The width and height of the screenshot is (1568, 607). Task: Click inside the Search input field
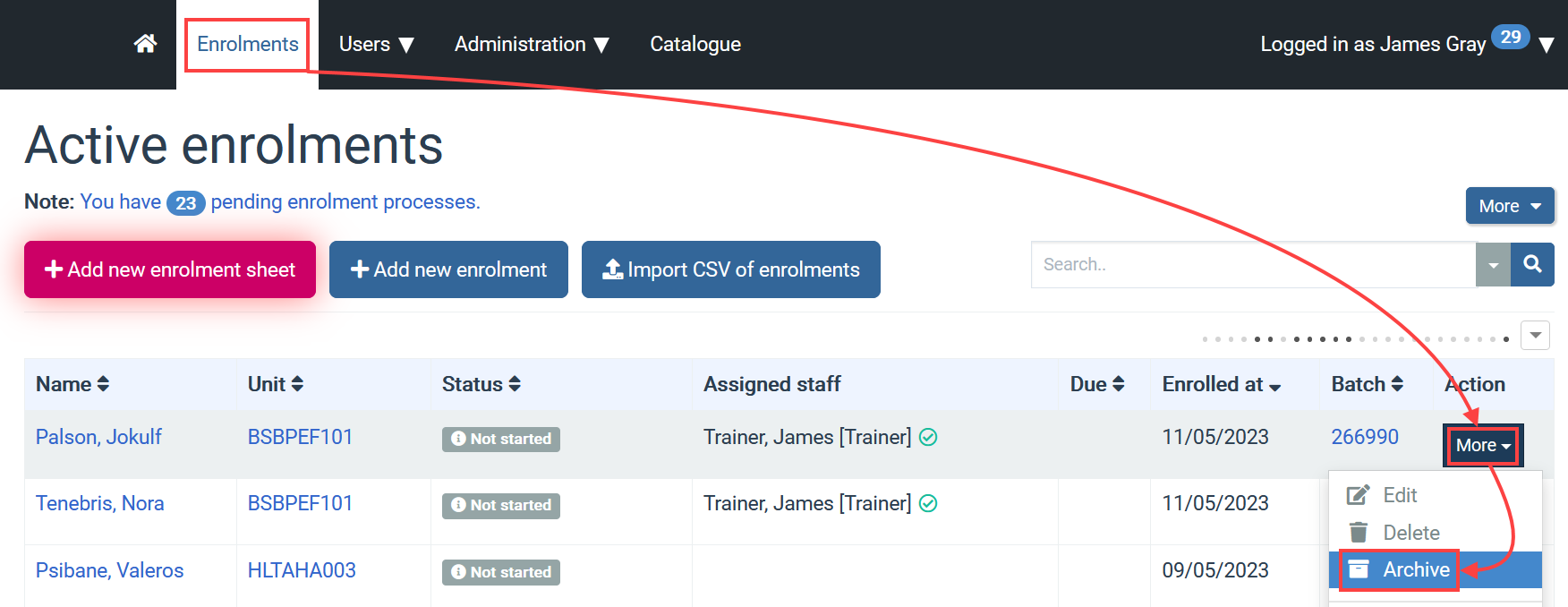tap(1208, 264)
